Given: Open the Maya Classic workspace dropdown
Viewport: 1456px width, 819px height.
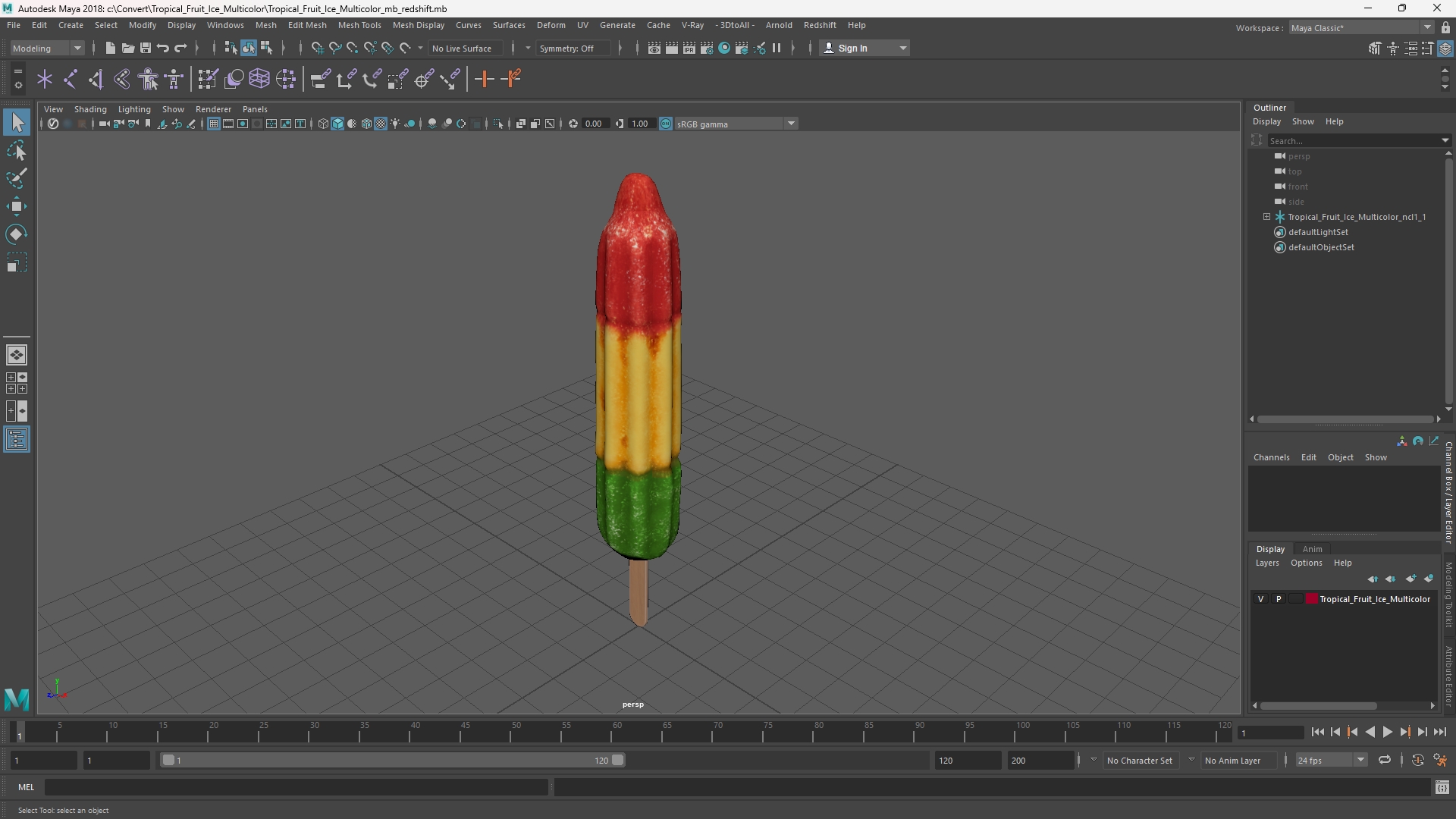Looking at the screenshot, I should [1360, 27].
